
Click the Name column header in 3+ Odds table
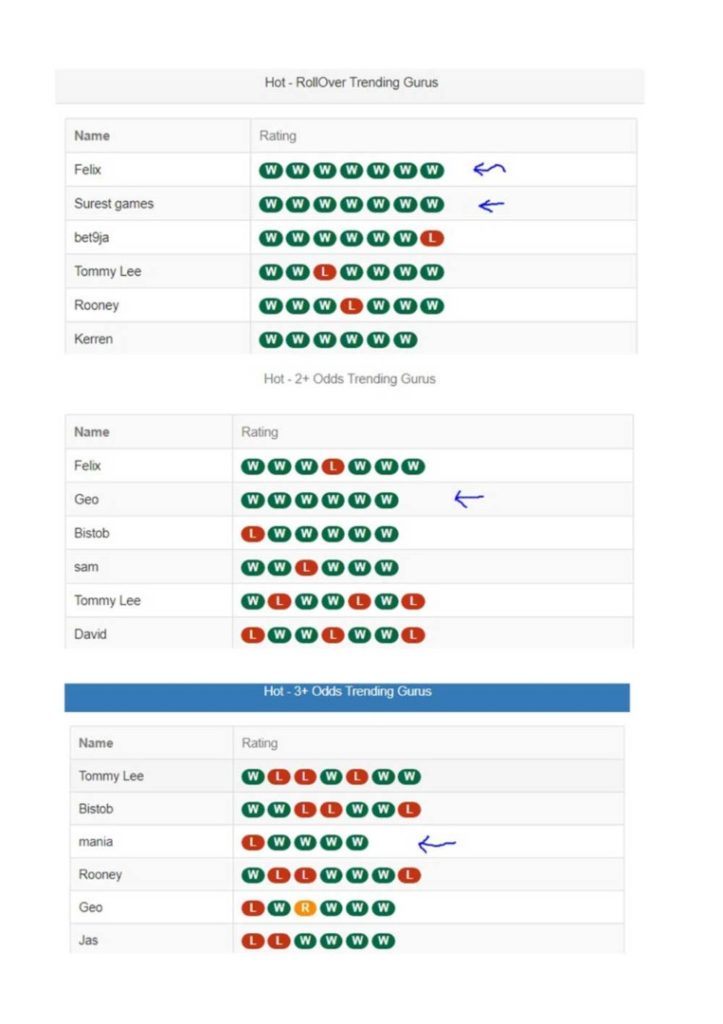(x=96, y=743)
